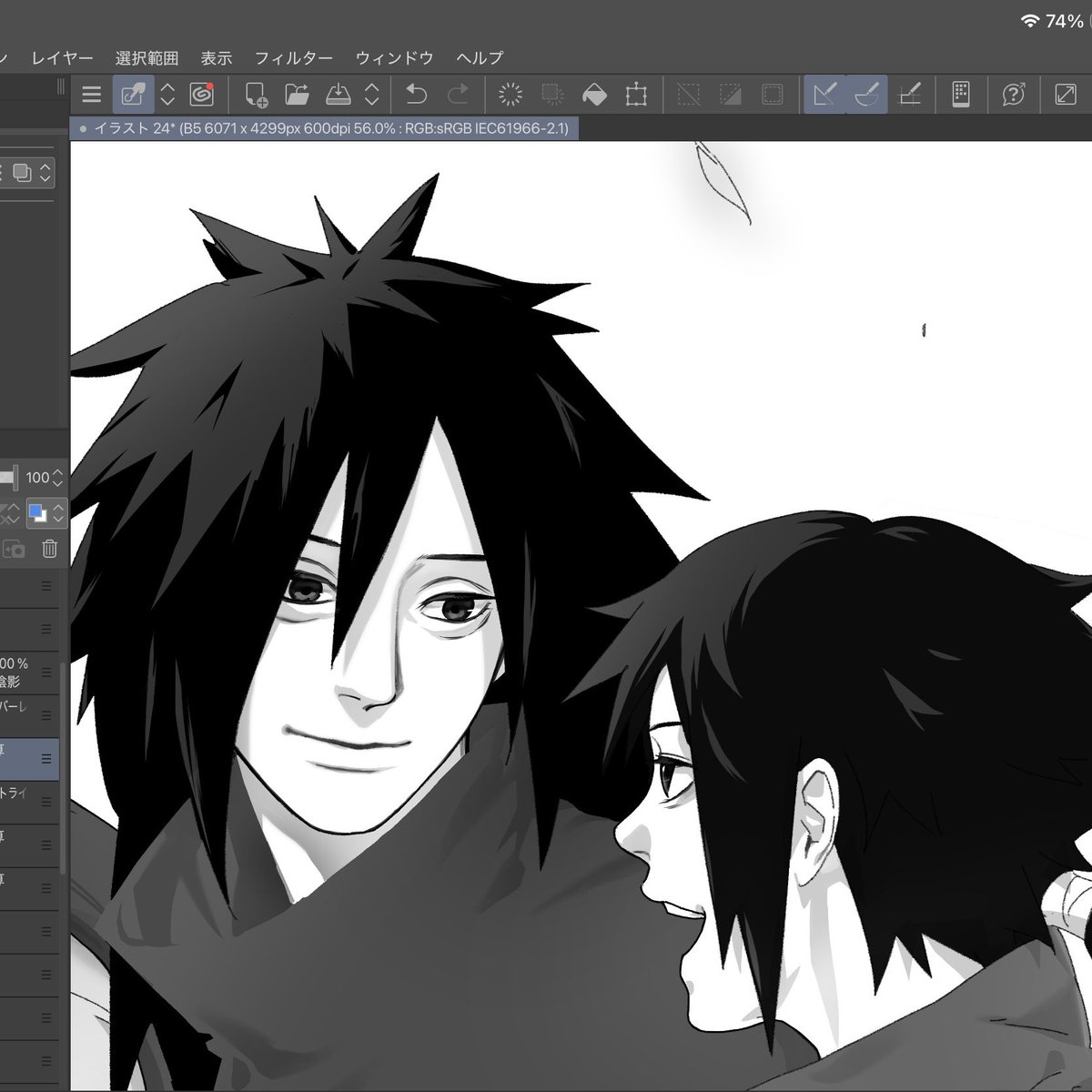1092x1092 pixels.
Task: Toggle the pen-and-eraser switch icon in command bar
Action: 133,95
